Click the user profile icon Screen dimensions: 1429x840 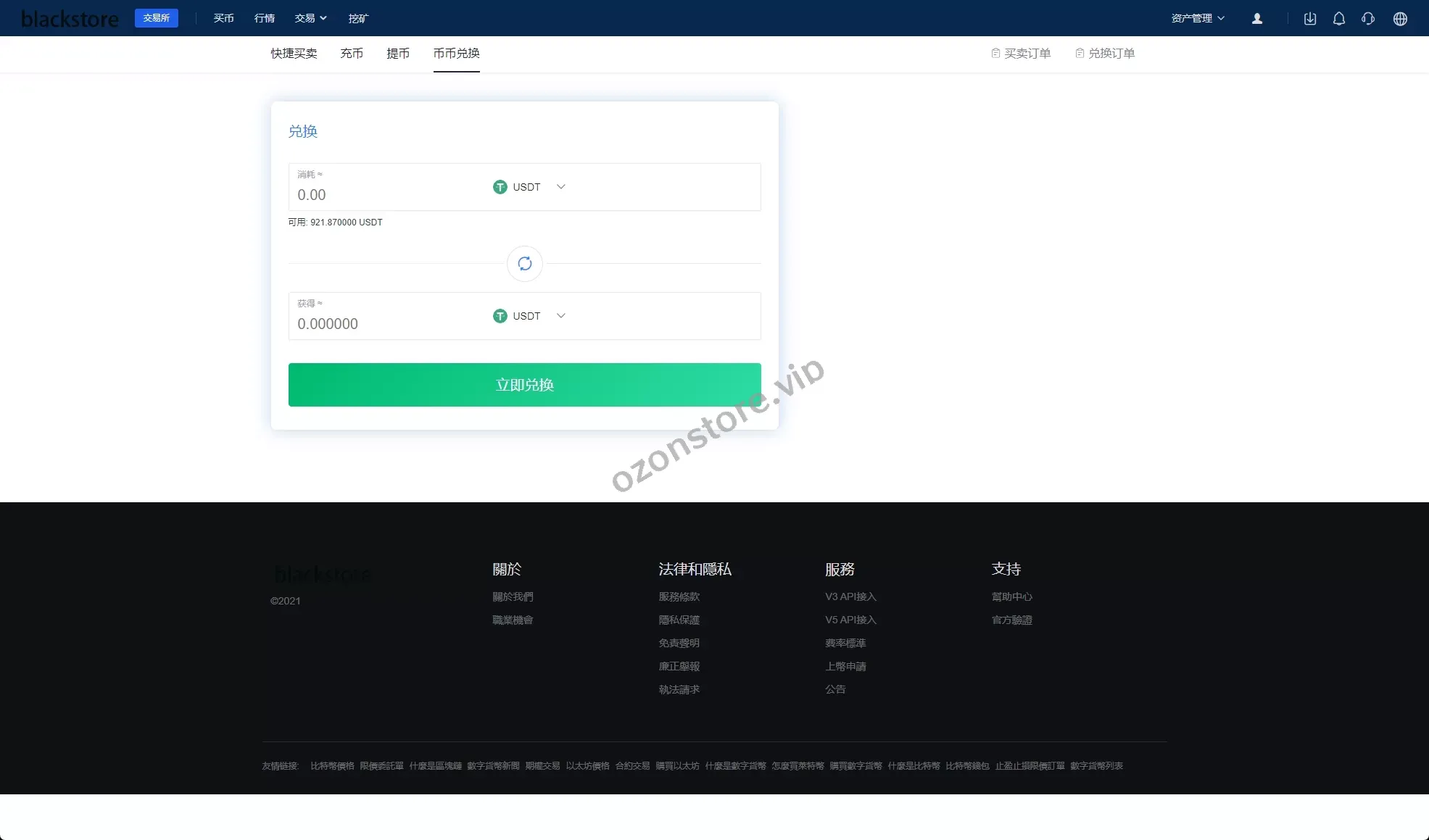tap(1257, 19)
